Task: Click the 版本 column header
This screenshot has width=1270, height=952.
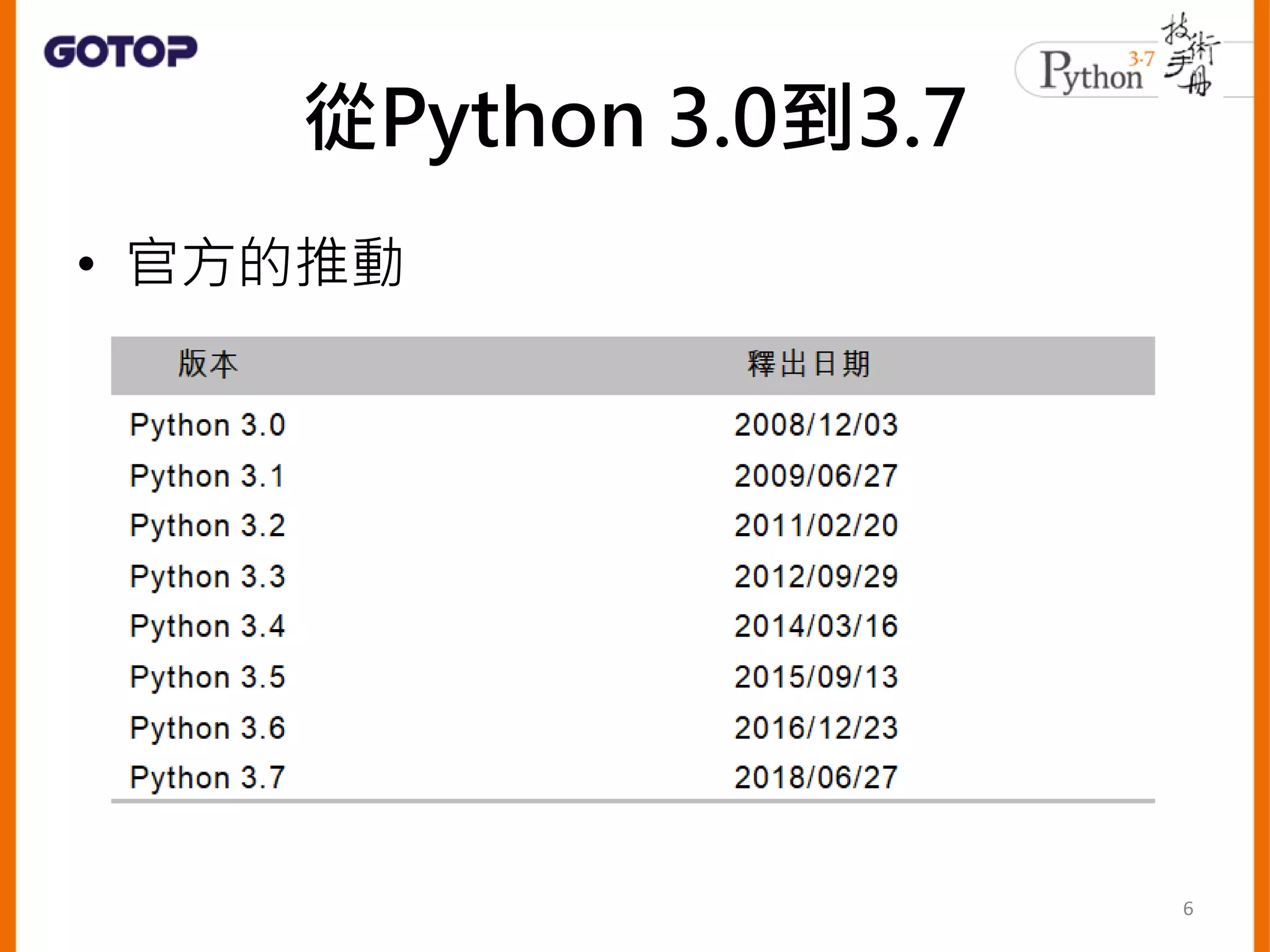Action: pos(208,364)
